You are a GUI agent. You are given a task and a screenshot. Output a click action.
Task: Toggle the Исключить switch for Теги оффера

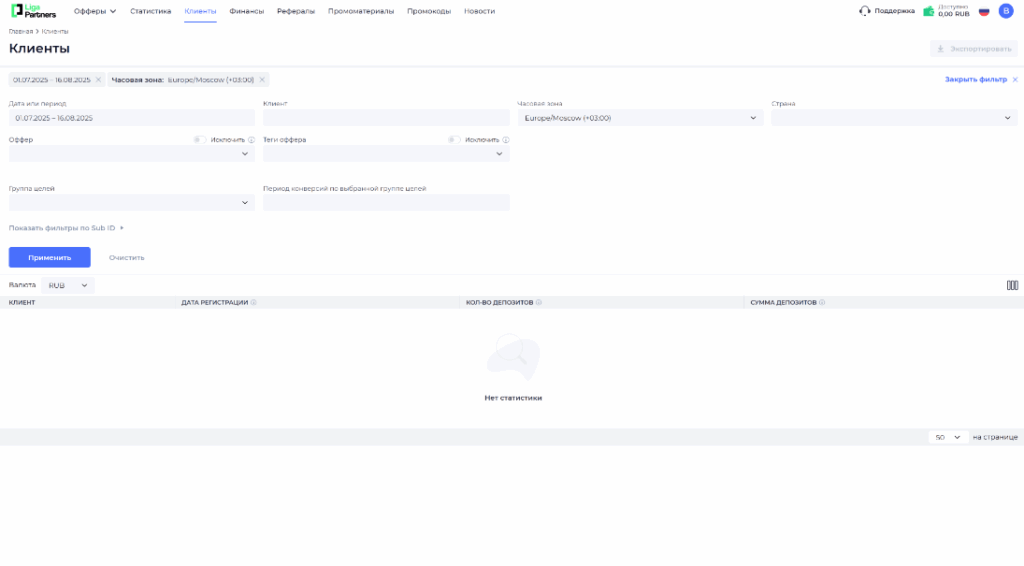(x=454, y=140)
